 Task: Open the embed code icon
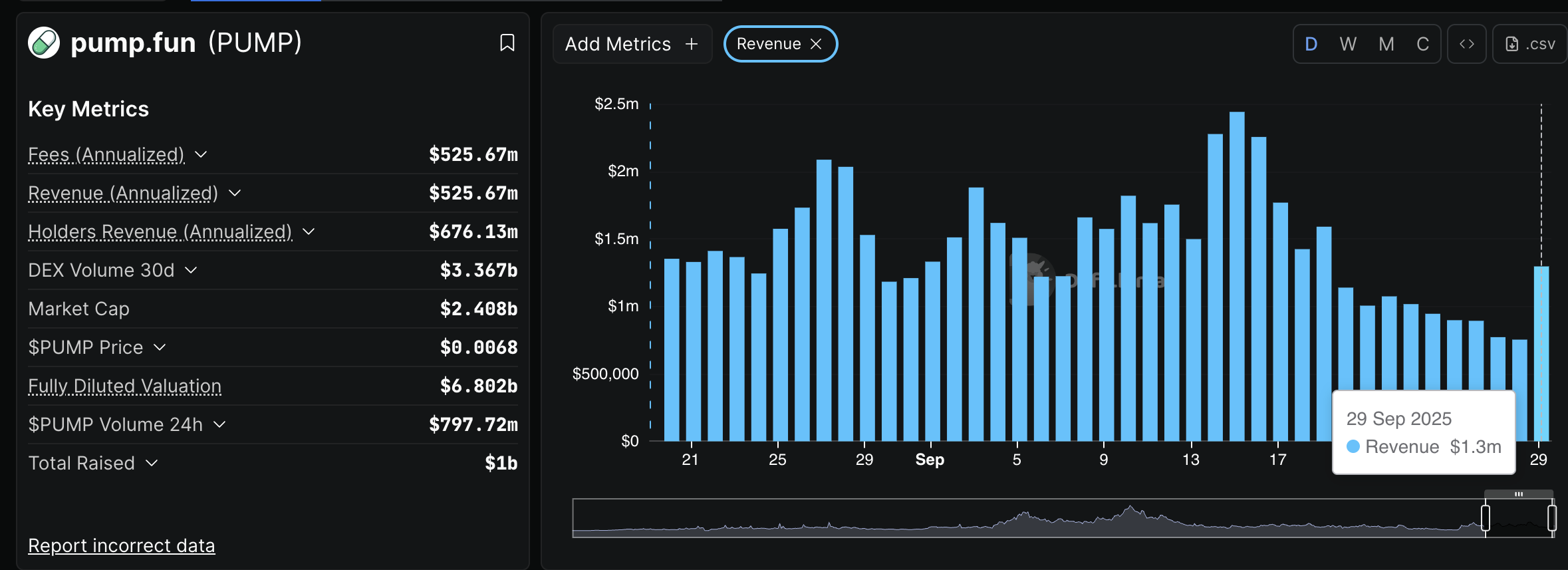coord(1466,44)
